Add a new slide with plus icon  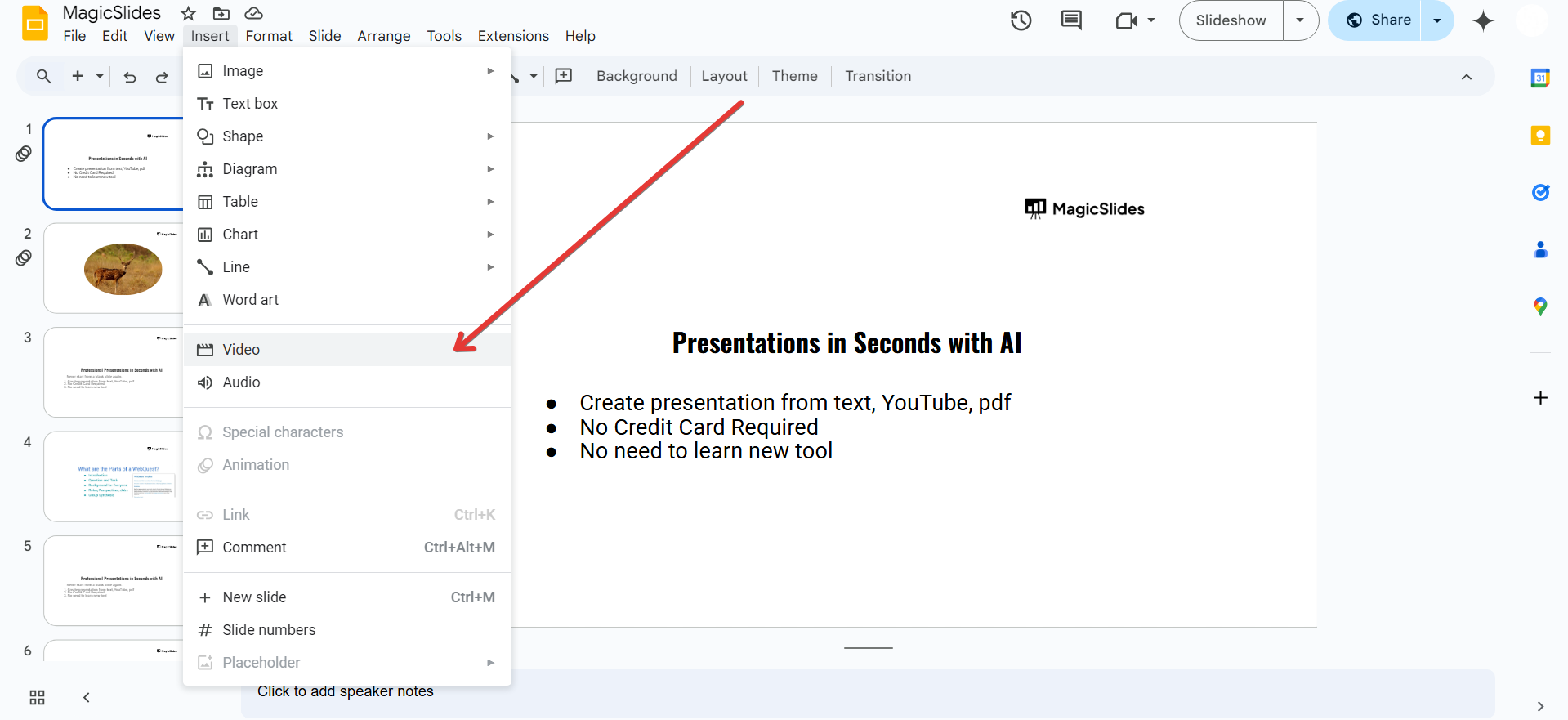coord(78,76)
